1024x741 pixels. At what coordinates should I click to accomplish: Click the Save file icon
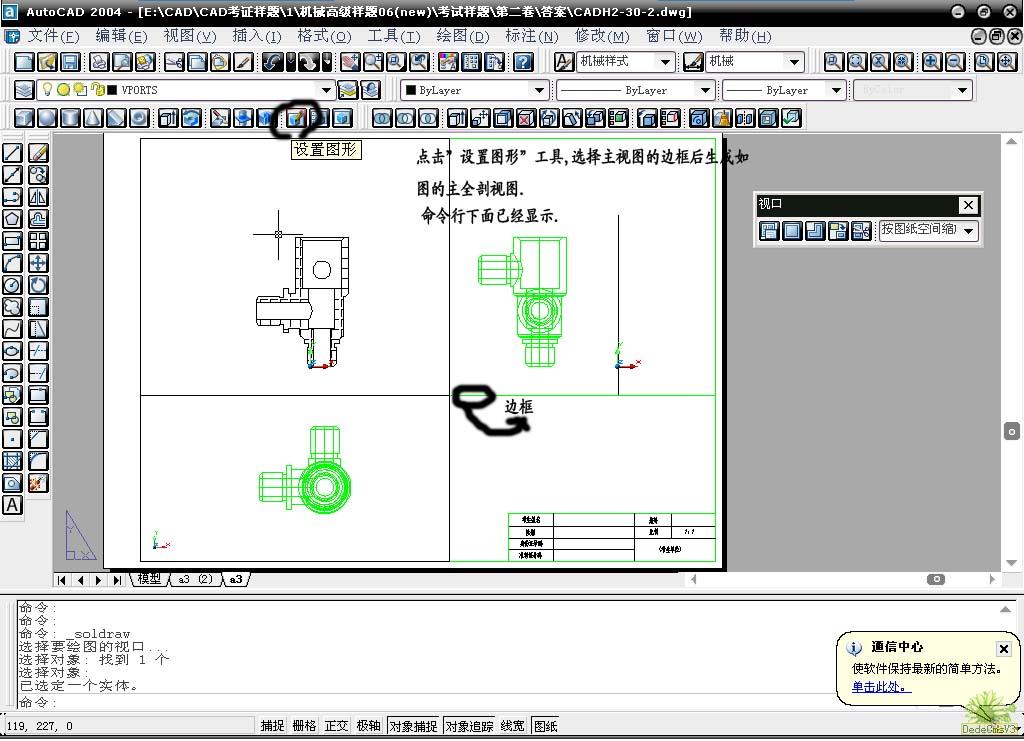(x=71, y=62)
